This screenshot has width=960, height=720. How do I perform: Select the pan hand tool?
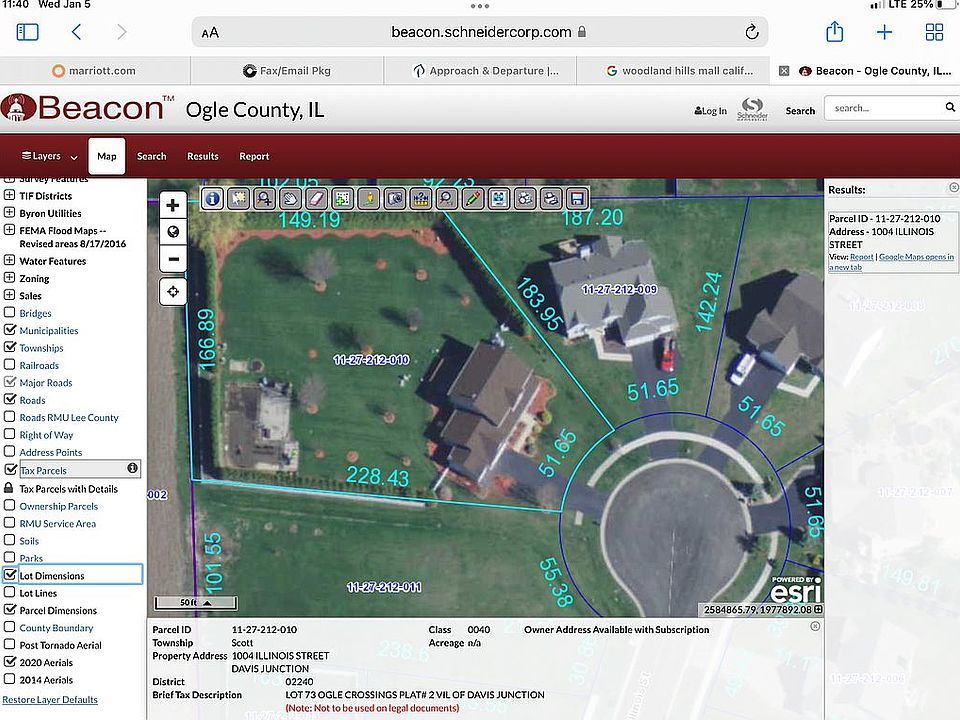click(x=290, y=198)
